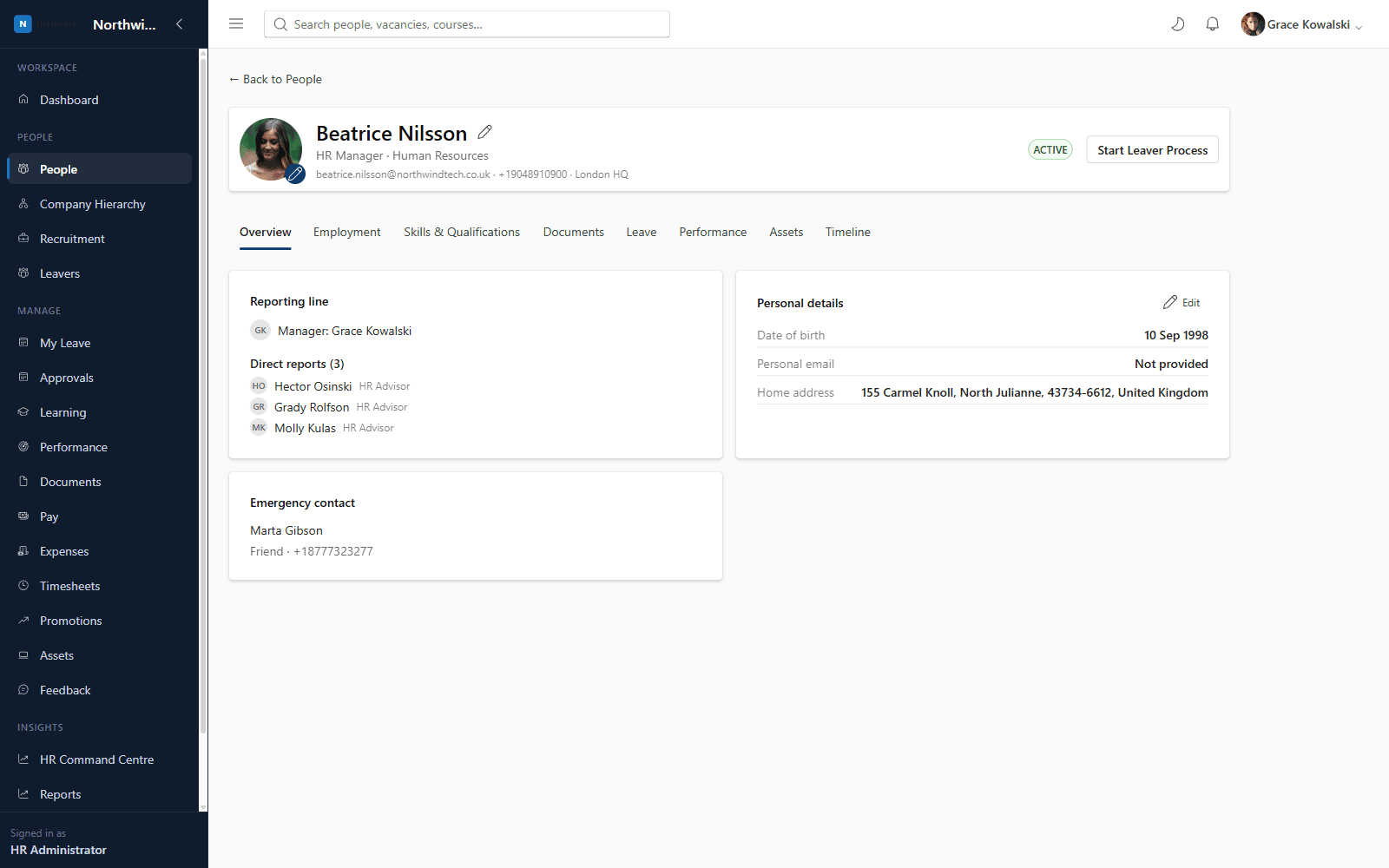Open Reports in sidebar

pos(99,794)
